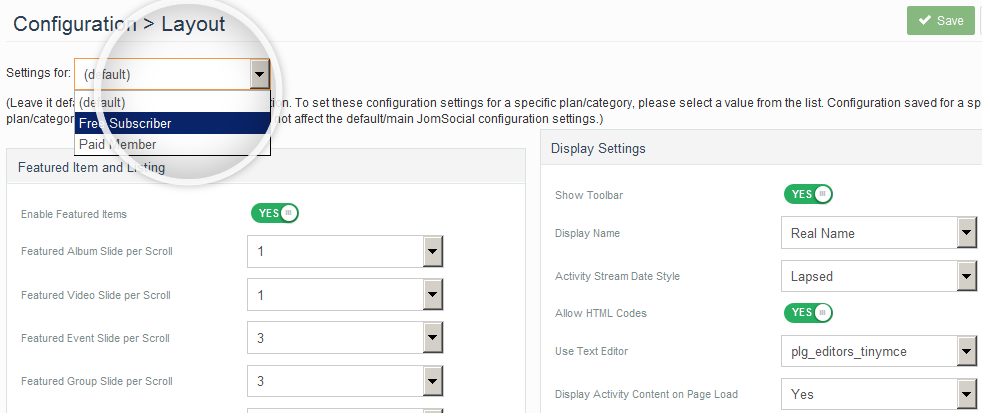Click the Configuration > Layout page title
This screenshot has width=990, height=417.
click(x=119, y=22)
